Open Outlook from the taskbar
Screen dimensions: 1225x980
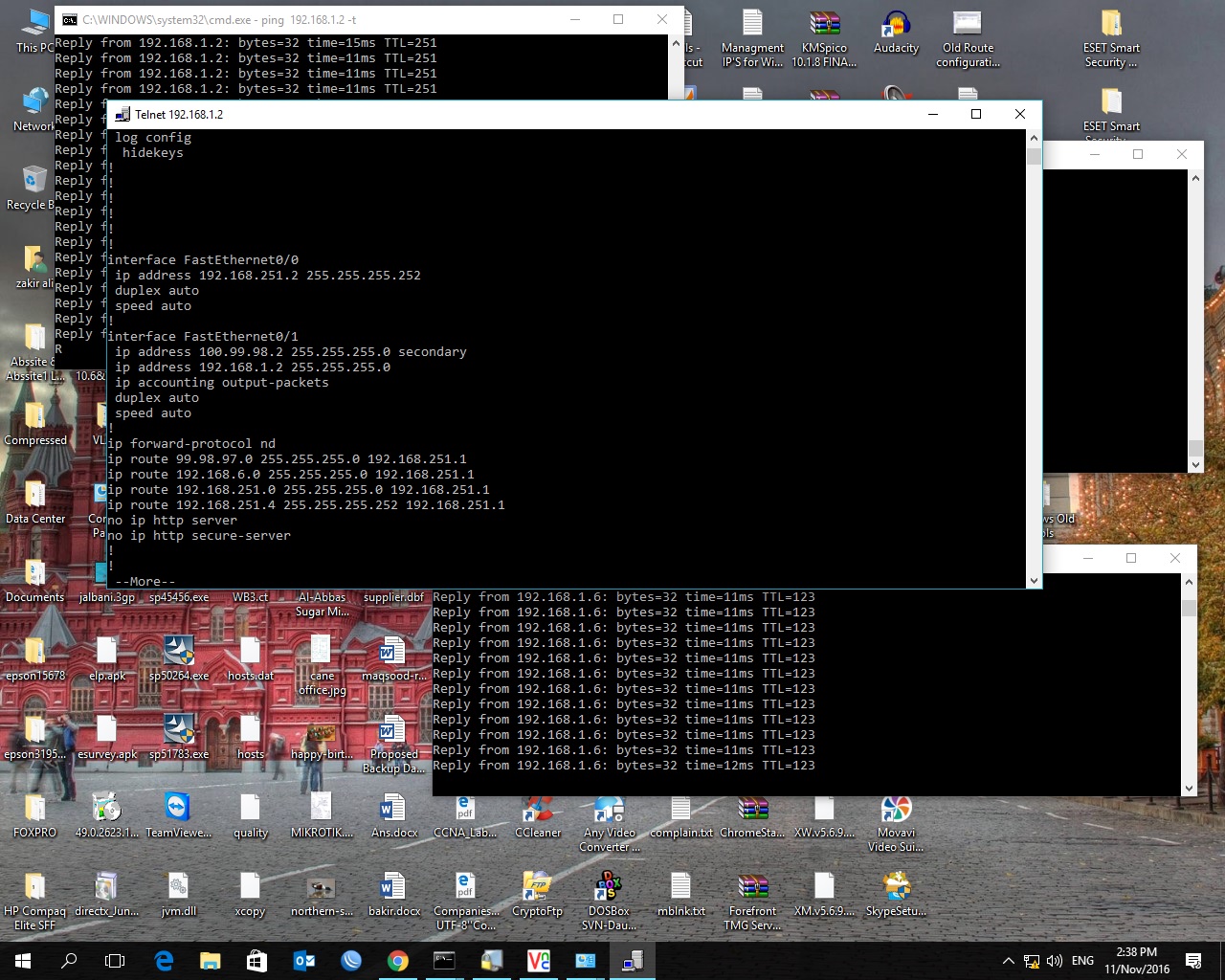304,960
